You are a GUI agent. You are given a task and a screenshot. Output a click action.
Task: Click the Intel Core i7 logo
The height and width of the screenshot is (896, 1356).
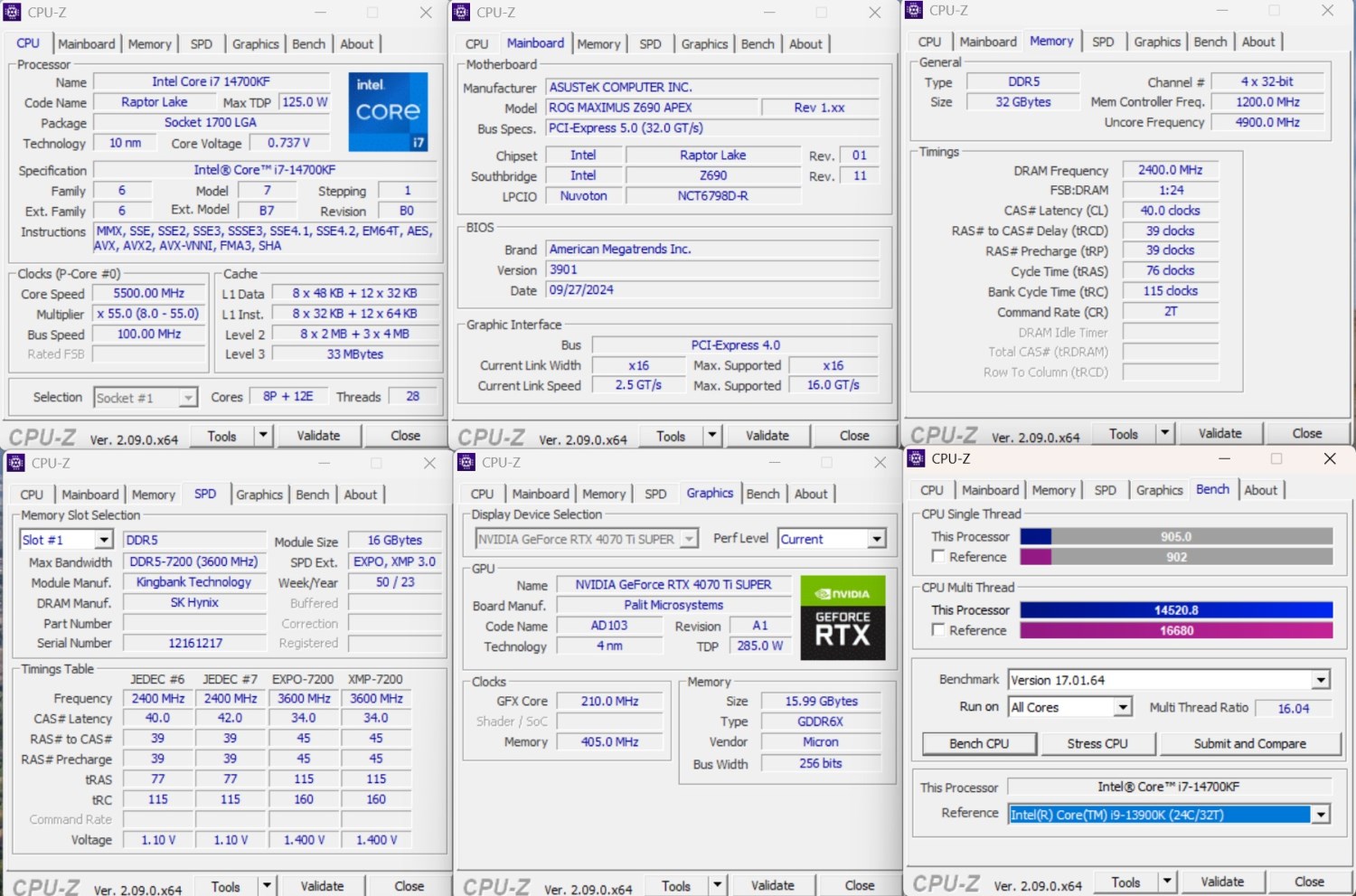tap(388, 111)
